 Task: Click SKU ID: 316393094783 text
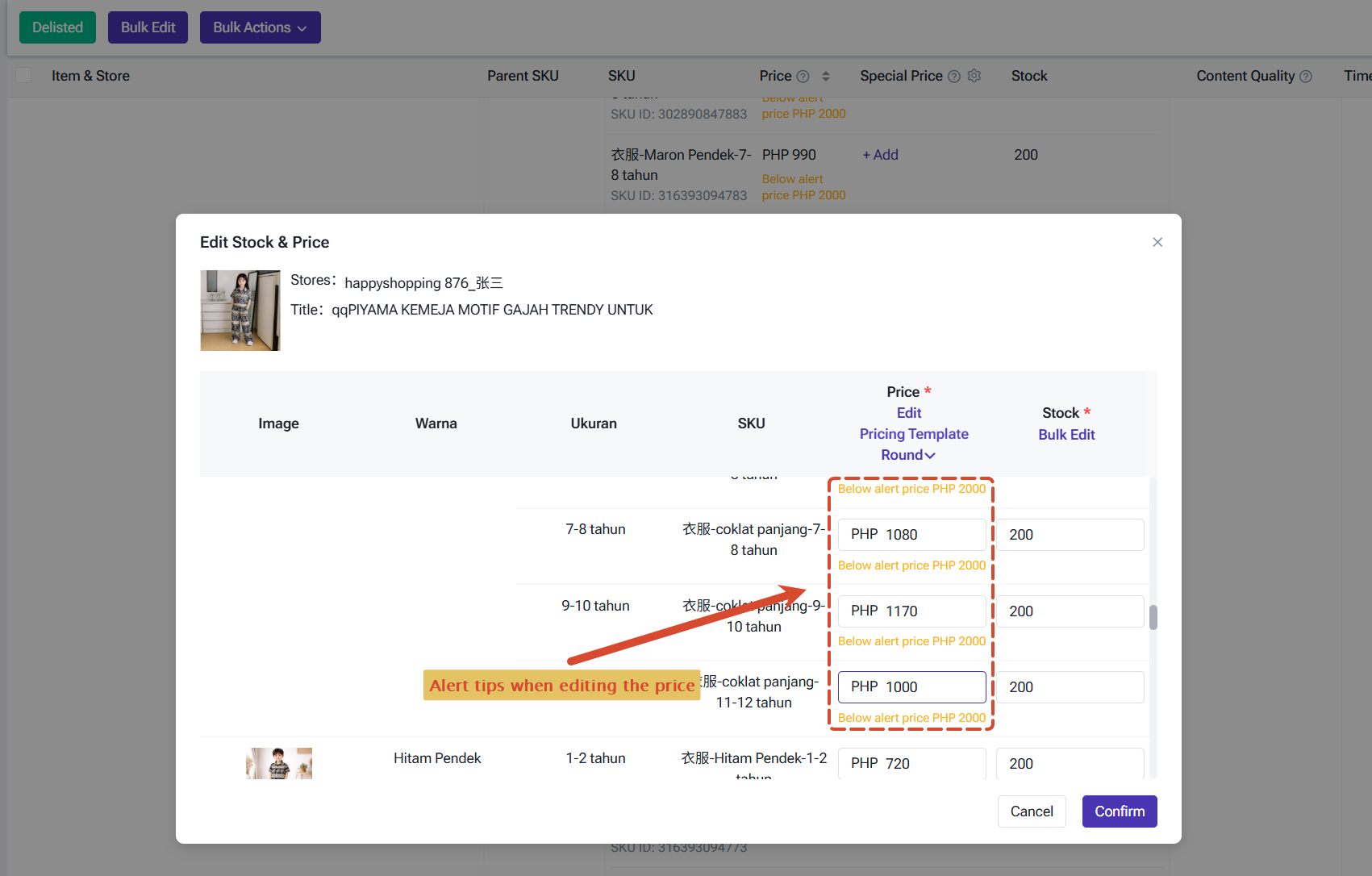point(679,195)
